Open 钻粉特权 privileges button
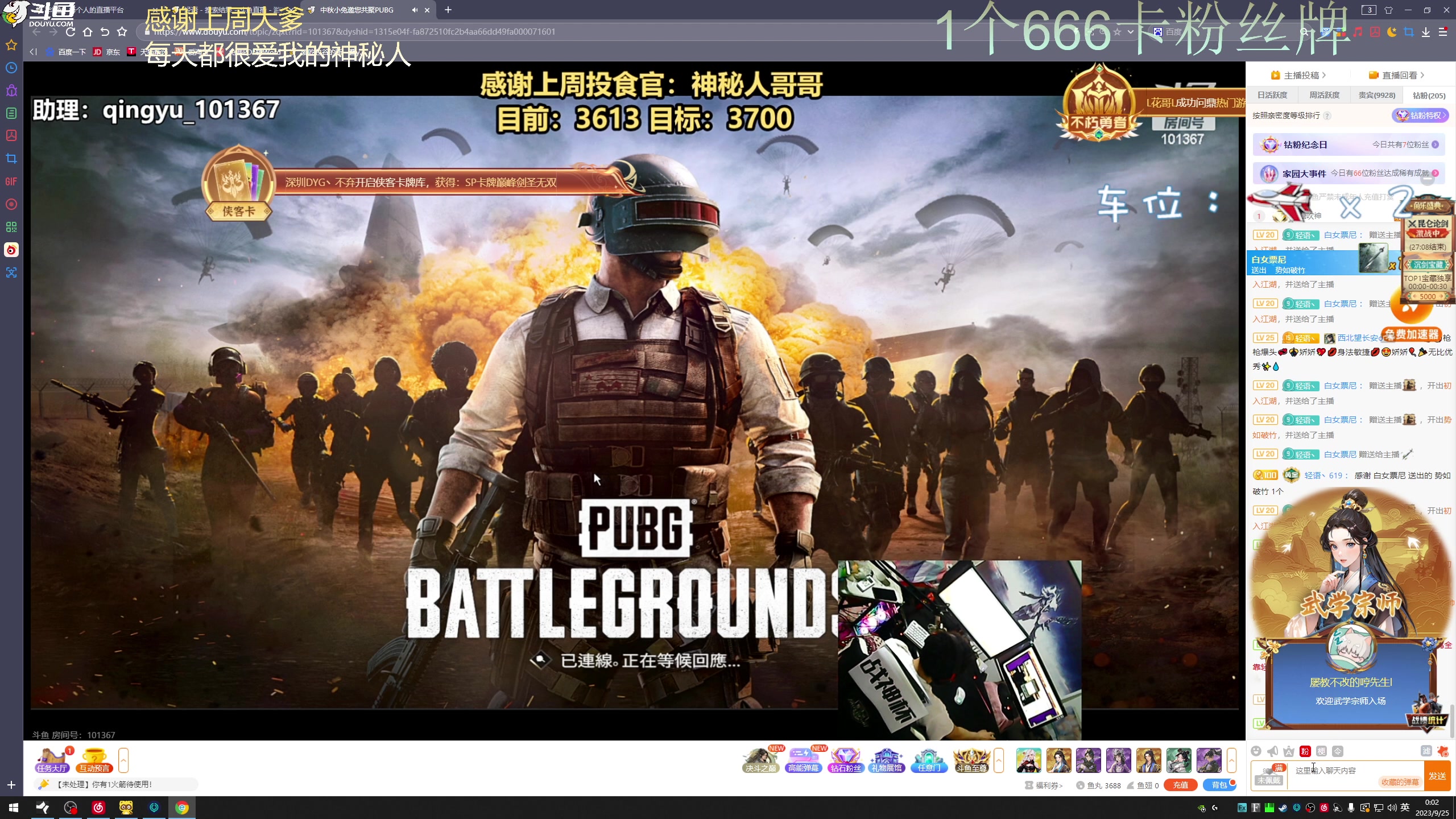 (x=1420, y=115)
